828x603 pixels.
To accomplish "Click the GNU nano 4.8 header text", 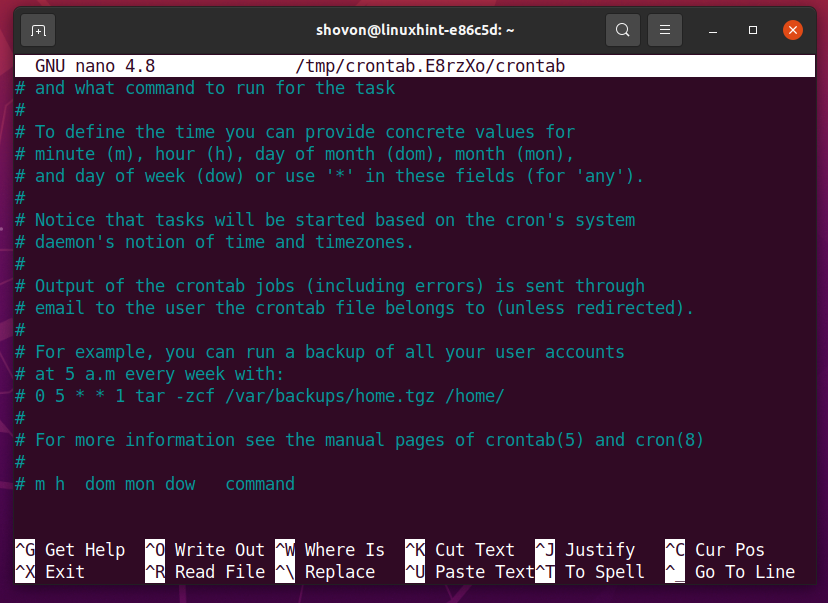I will click(95, 66).
